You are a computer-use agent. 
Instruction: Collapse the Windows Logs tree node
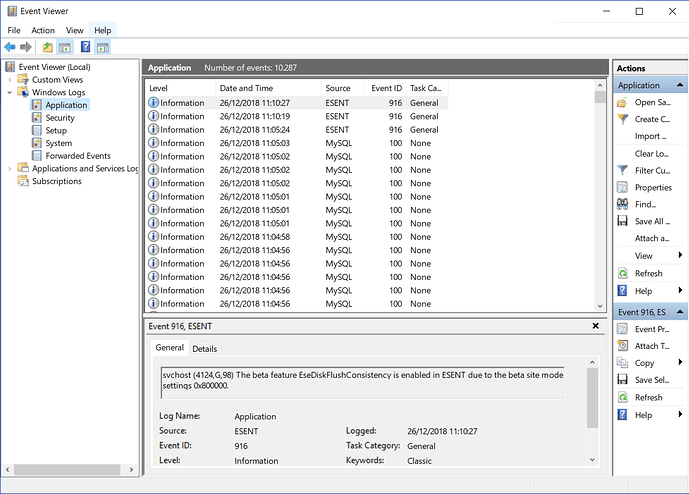point(11,93)
